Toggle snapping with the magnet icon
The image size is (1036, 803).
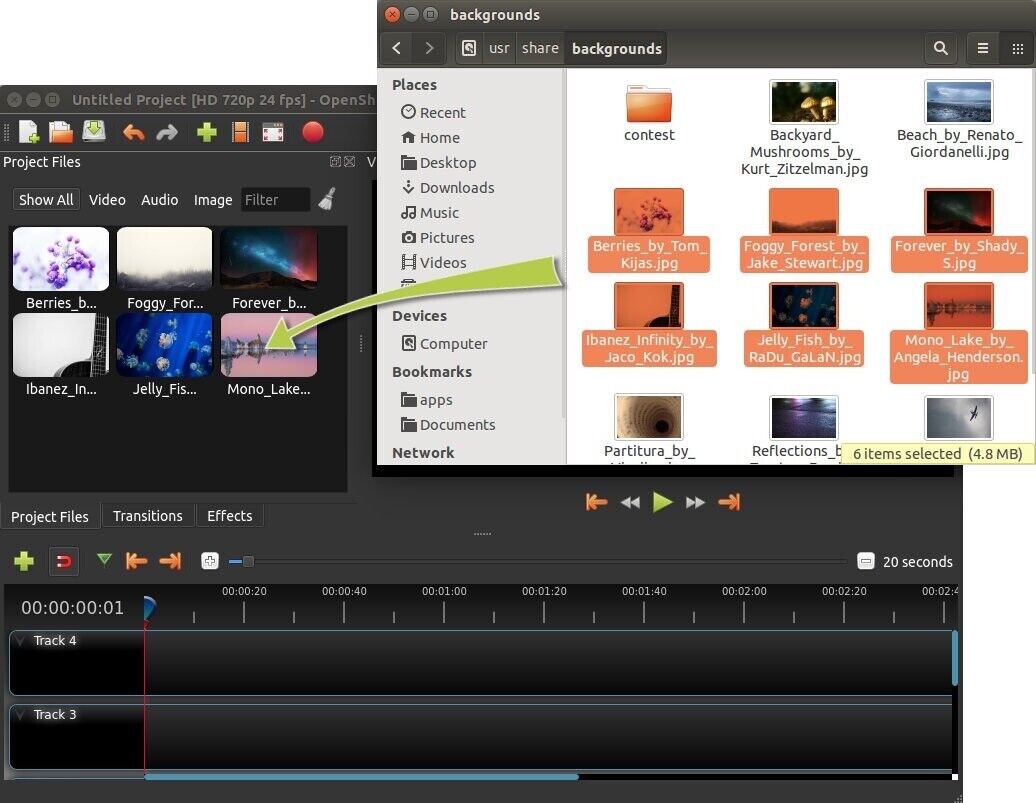(64, 561)
